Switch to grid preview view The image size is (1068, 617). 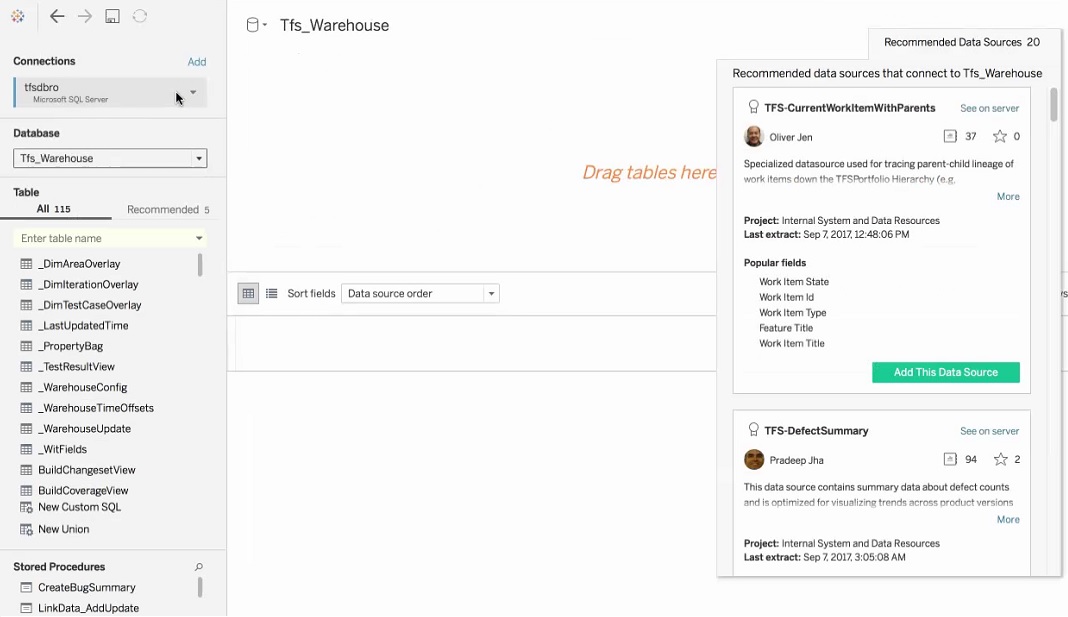pyautogui.click(x=248, y=294)
